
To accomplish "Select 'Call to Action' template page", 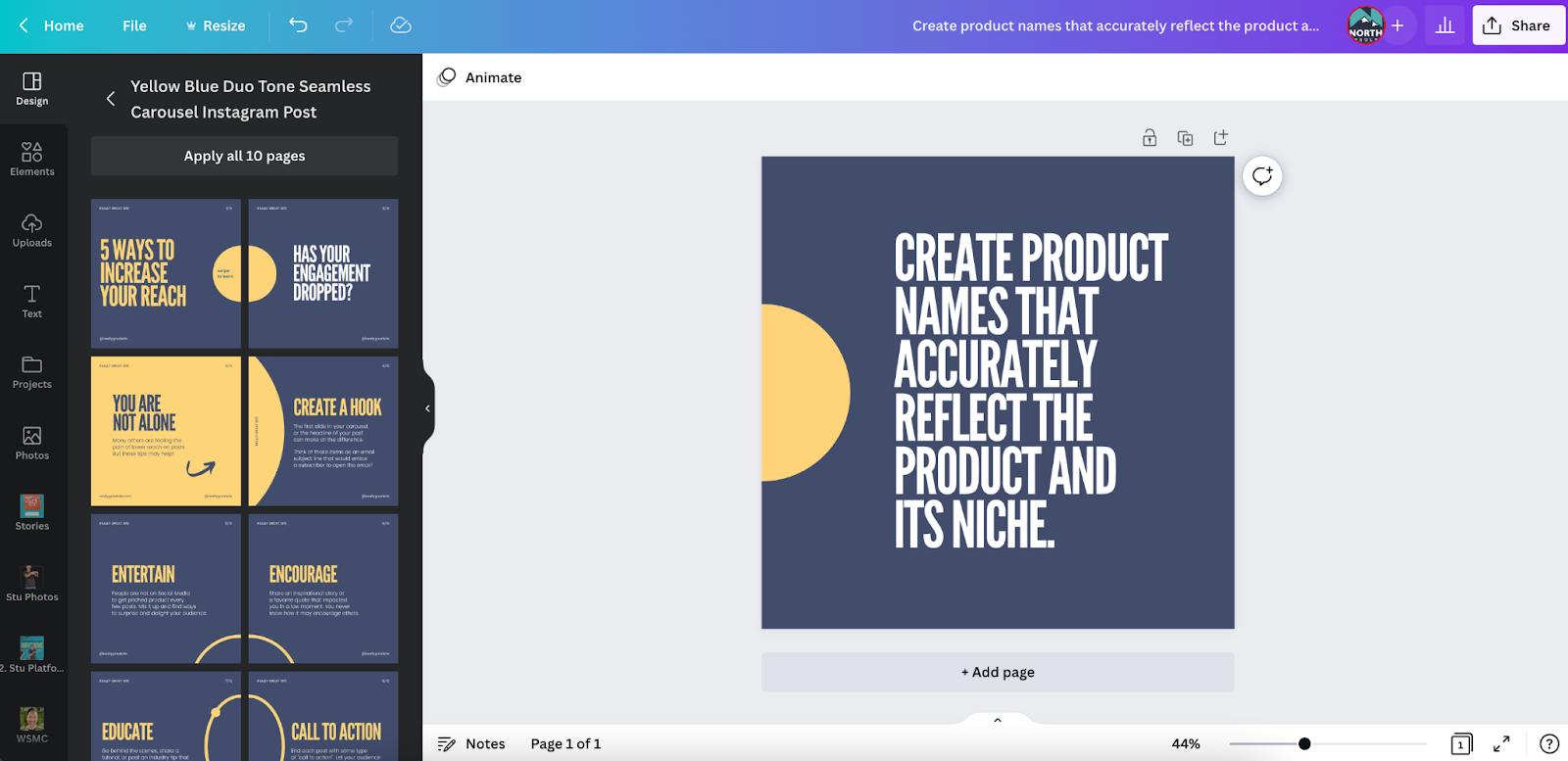I will 323,716.
